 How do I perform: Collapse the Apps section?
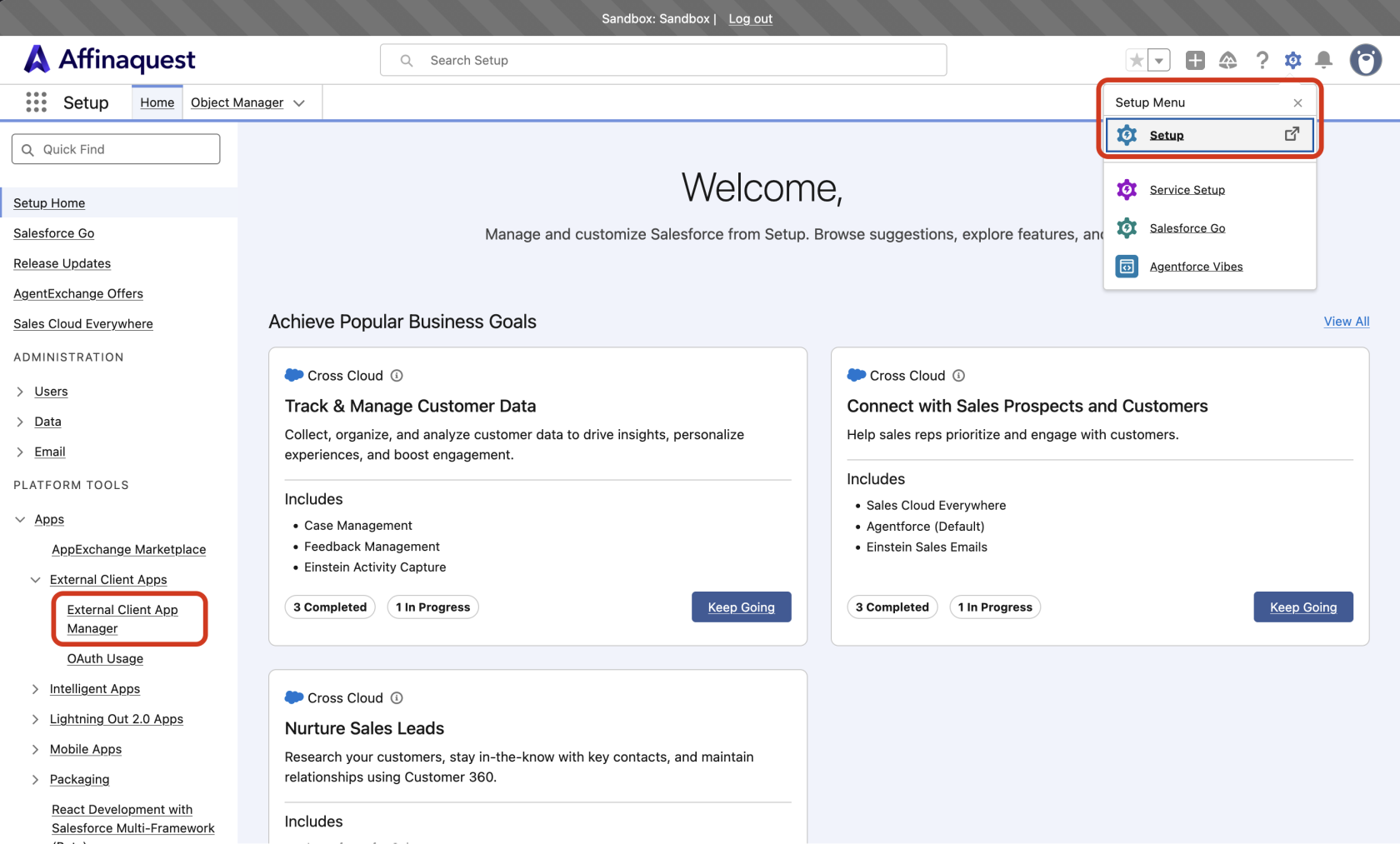pos(20,519)
